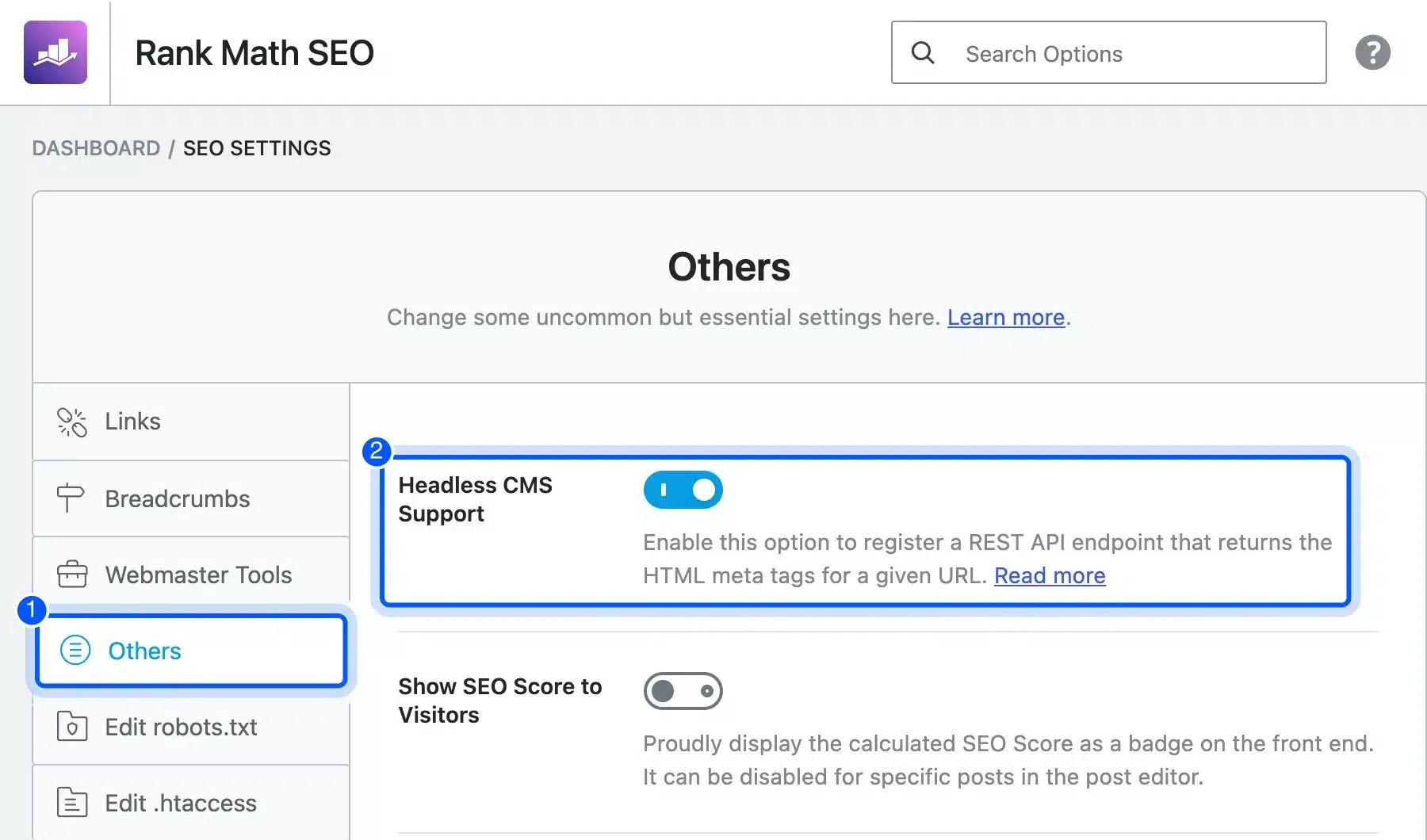Open the Edit .htaccess tab

pyautogui.click(x=191, y=803)
